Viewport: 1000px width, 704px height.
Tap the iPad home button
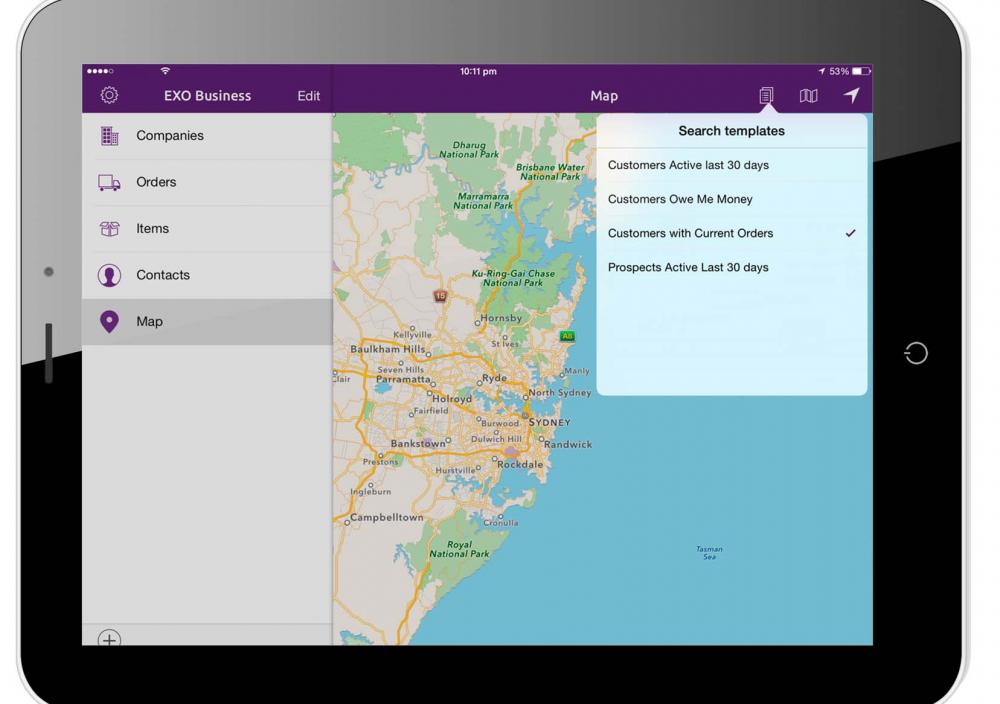(916, 353)
